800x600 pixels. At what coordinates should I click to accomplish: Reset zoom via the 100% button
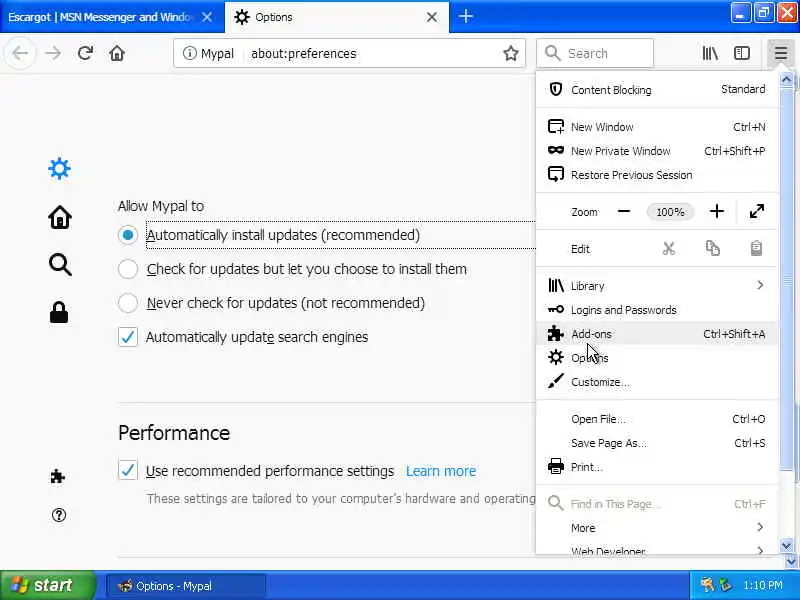[x=670, y=212]
